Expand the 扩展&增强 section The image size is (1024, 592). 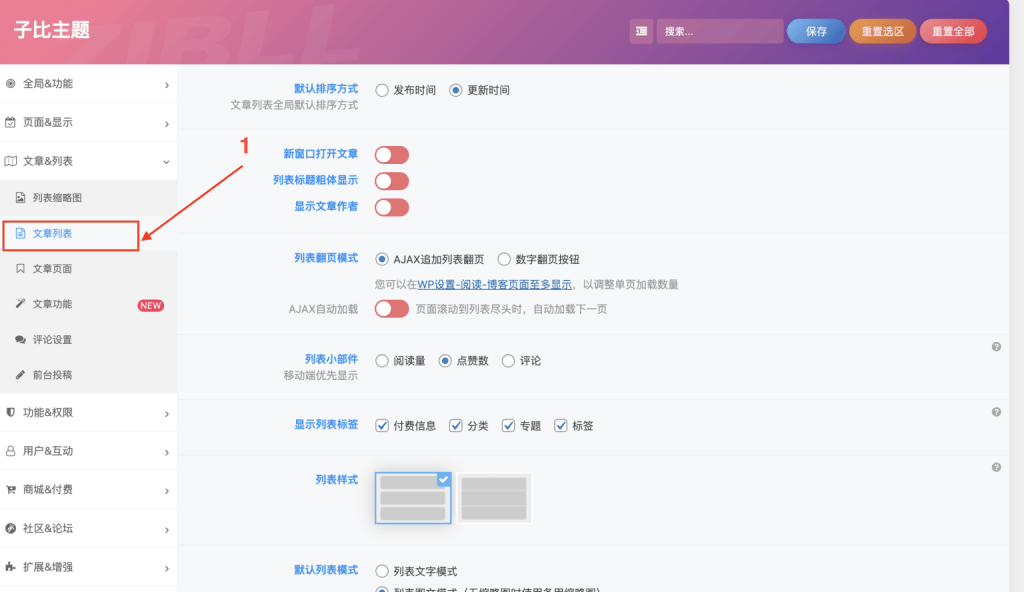[x=88, y=567]
